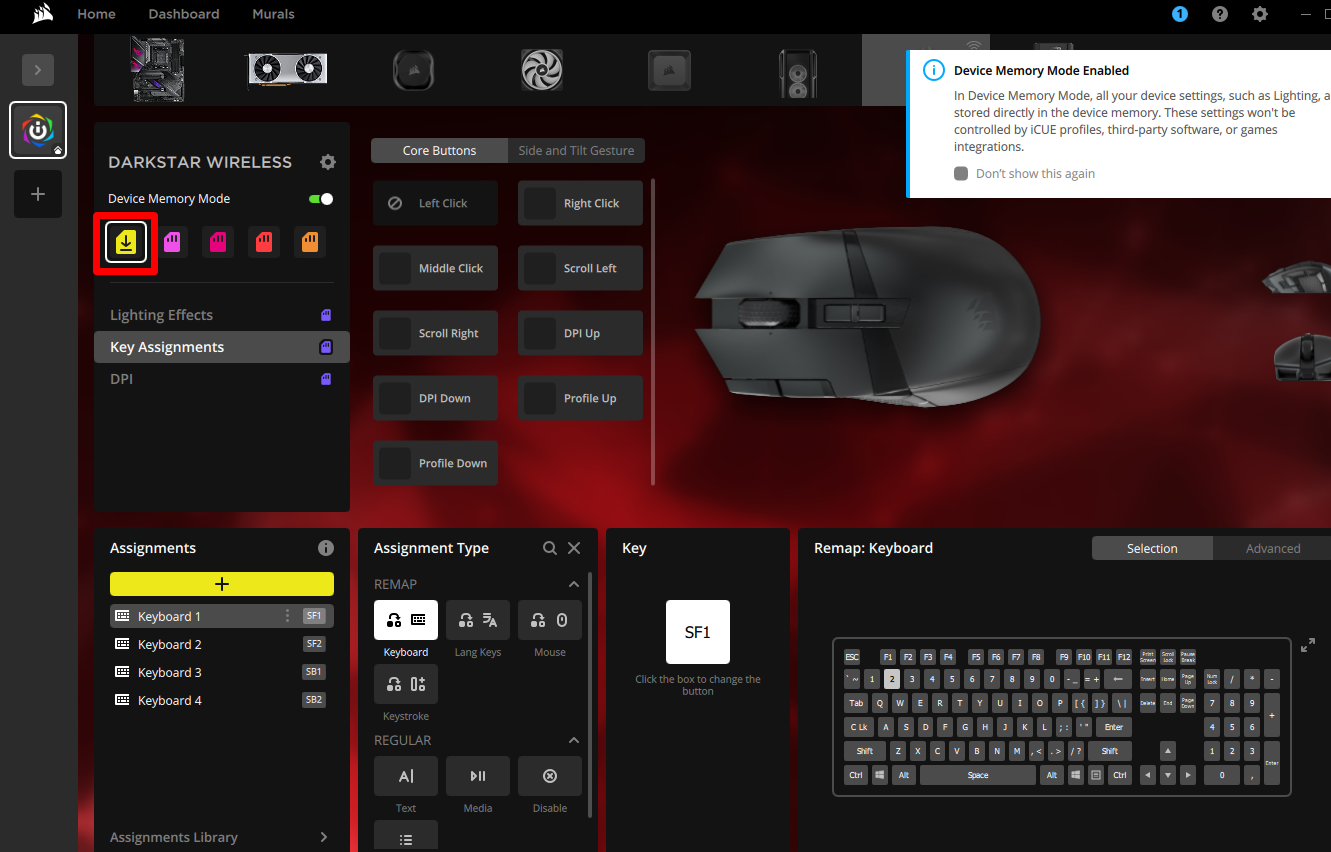Screen dimensions: 1331x852
Task: Select the pink onboard profile swatch
Action: pyautogui.click(x=217, y=242)
